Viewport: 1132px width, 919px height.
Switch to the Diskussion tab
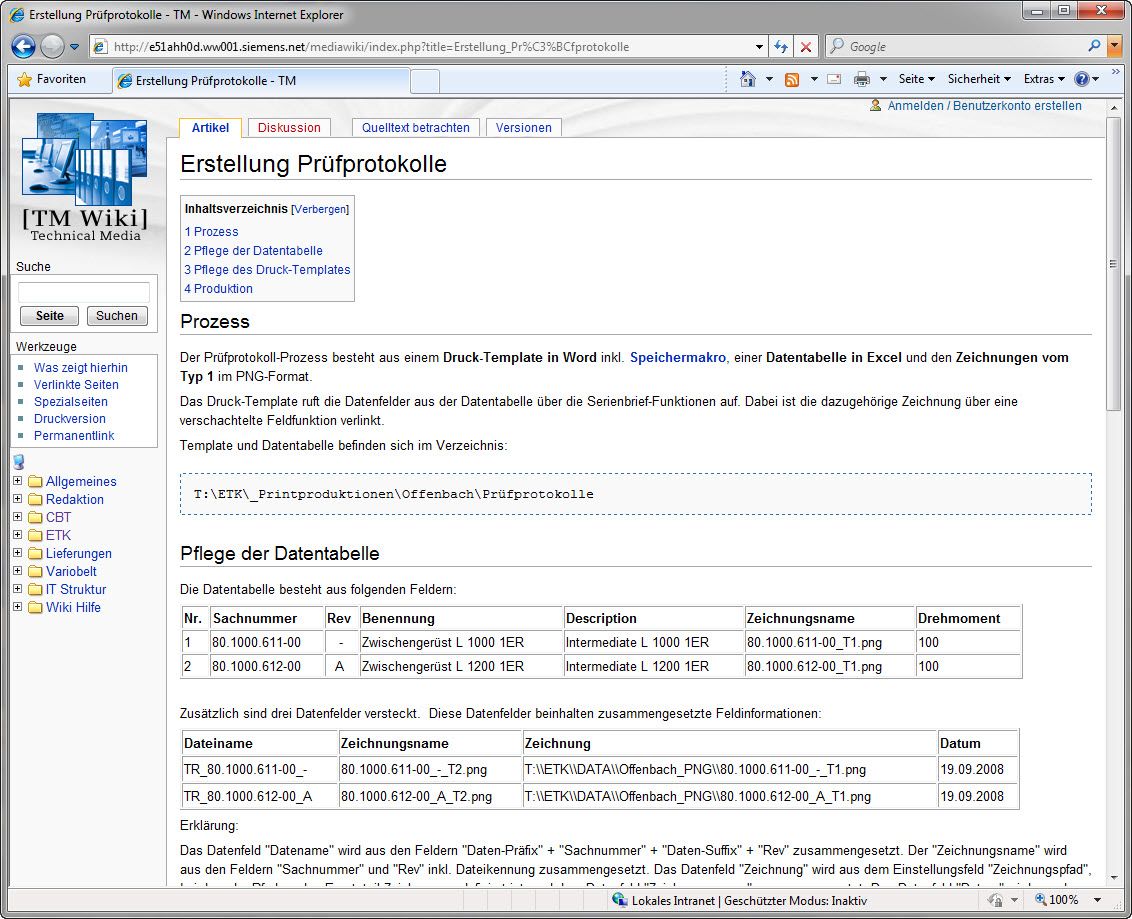click(x=289, y=128)
